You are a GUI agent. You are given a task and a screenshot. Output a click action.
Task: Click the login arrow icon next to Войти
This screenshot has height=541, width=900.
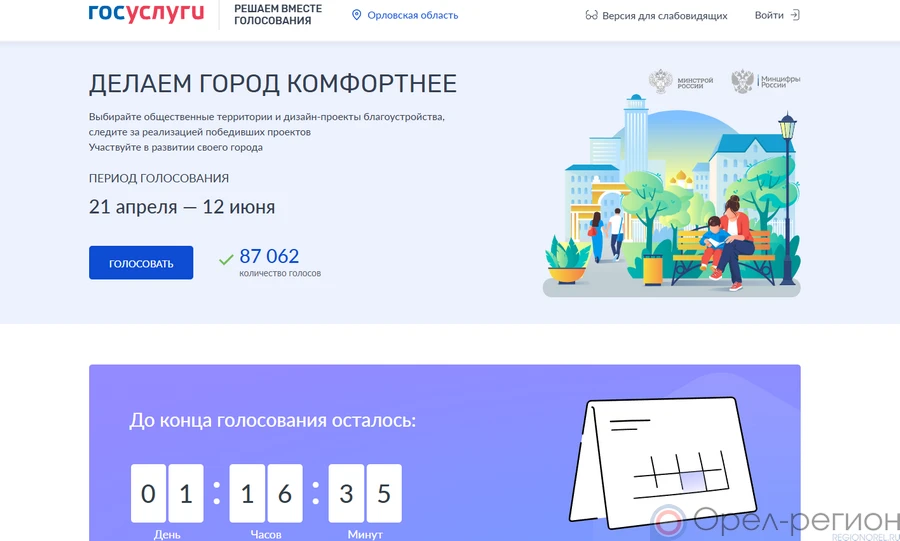[x=795, y=15]
